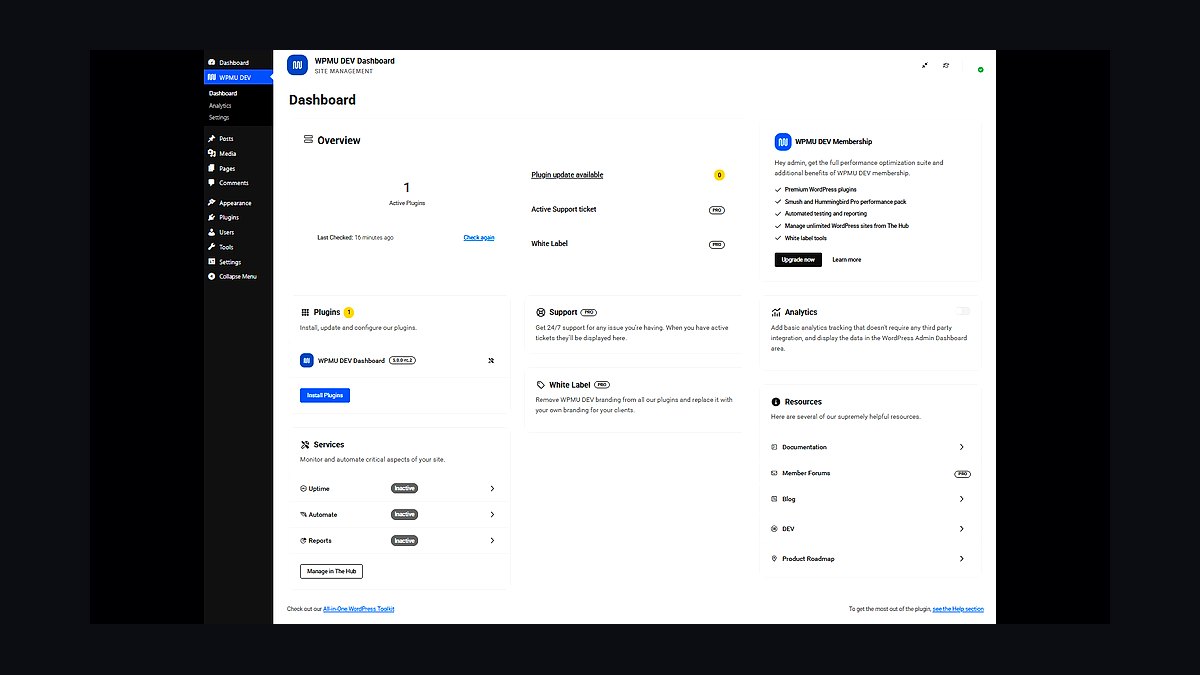Image resolution: width=1200 pixels, height=675 pixels.
Task: Click the Resources info icon
Action: [776, 402]
